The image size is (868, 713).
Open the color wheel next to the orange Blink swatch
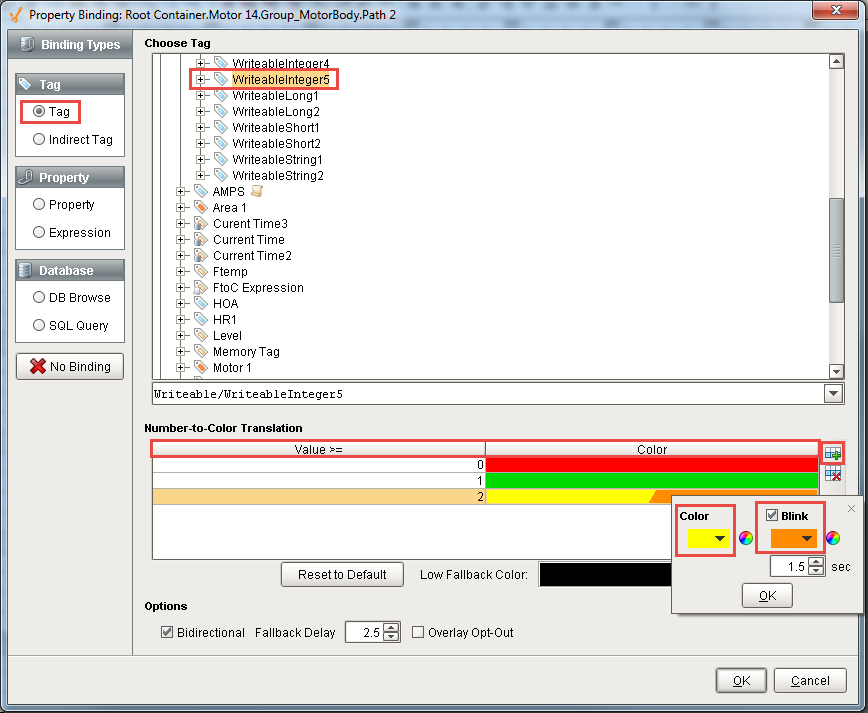(x=833, y=538)
